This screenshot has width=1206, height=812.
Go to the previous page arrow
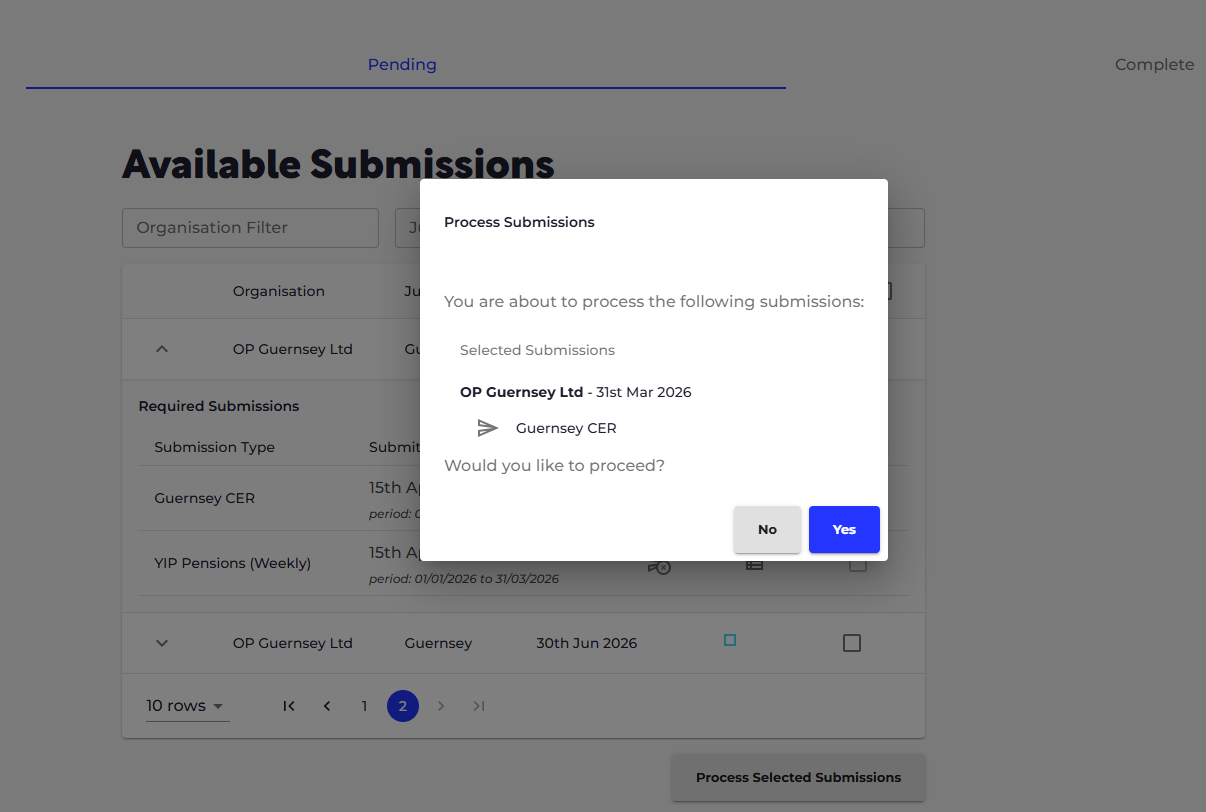327,706
